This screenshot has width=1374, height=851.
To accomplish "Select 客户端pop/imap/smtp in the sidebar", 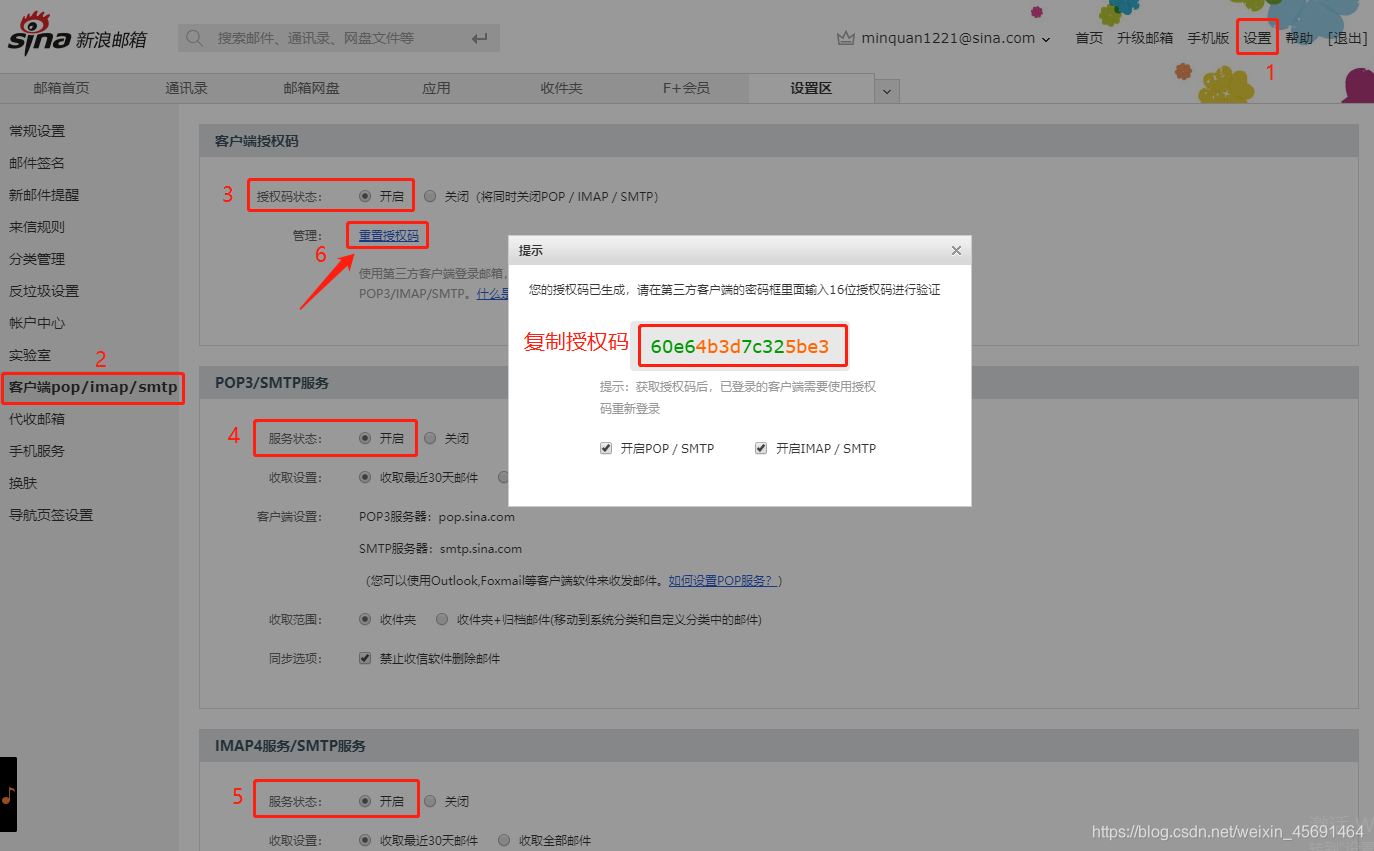I will click(x=93, y=387).
